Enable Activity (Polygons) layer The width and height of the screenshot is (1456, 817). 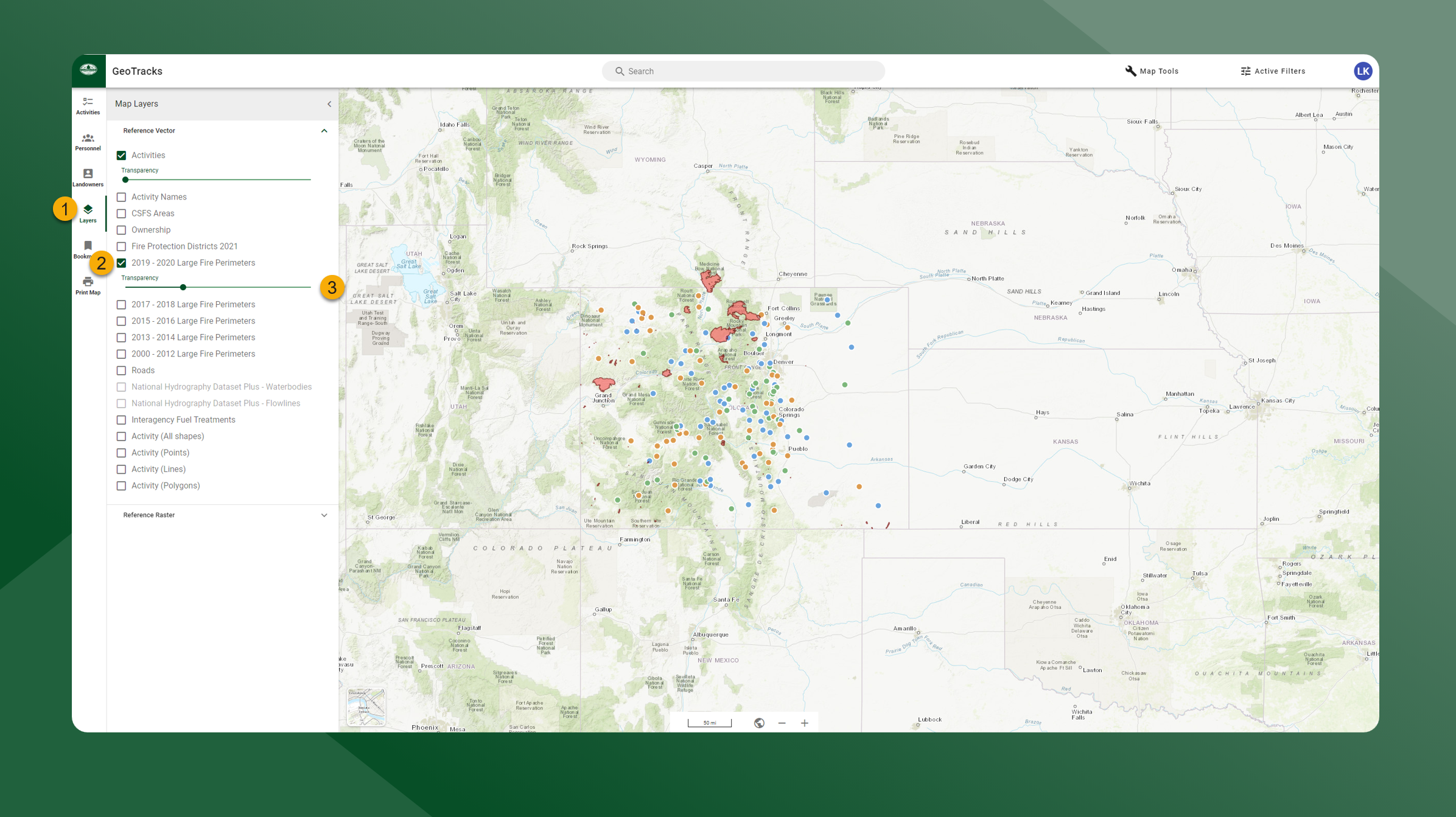[x=122, y=485]
